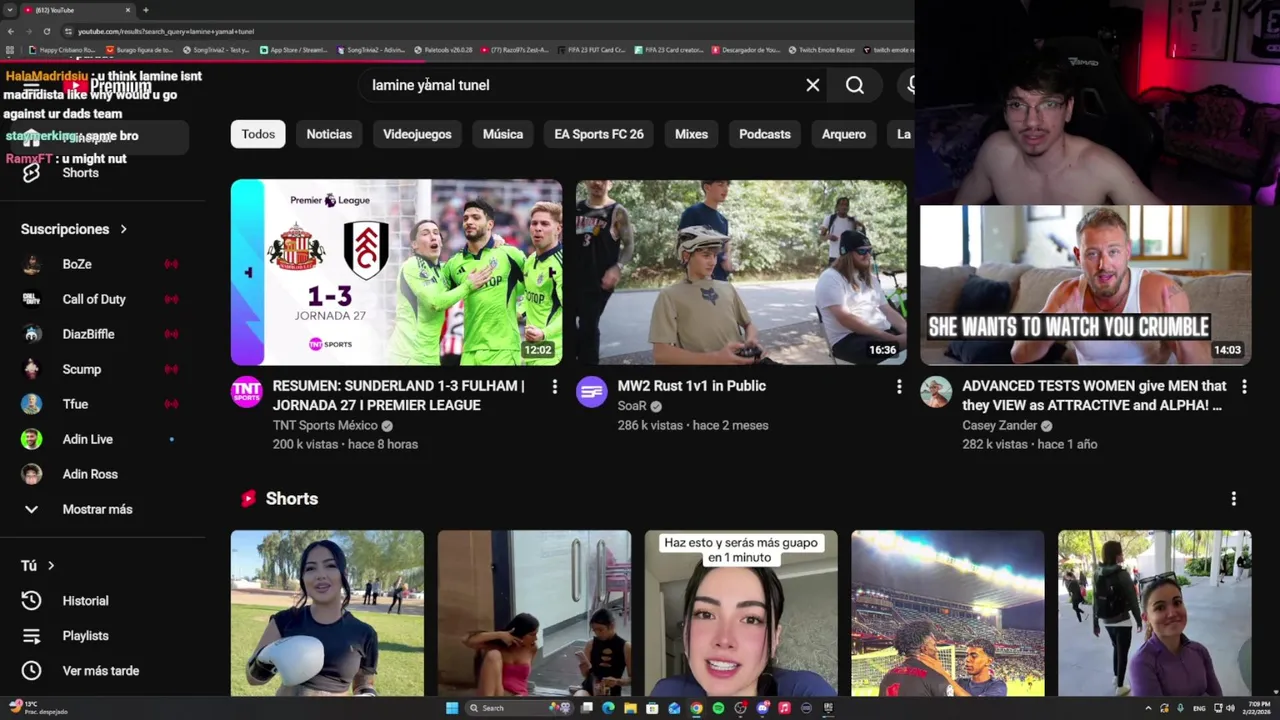The image size is (1280, 720).
Task: Select the 'Videojuegos' filter chip
Action: point(417,134)
